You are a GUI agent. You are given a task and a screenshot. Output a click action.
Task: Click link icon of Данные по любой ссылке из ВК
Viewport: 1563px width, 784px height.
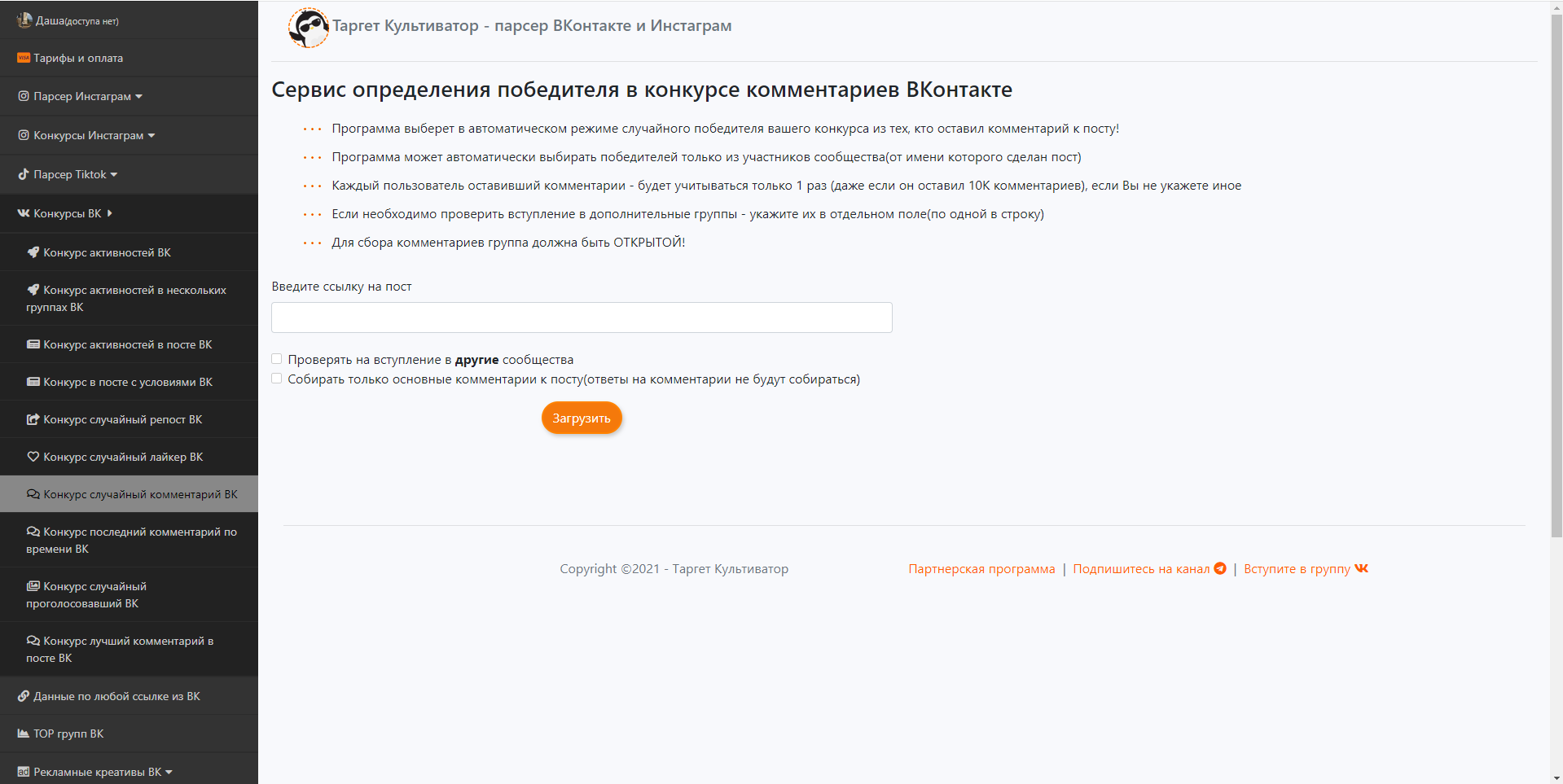24,696
